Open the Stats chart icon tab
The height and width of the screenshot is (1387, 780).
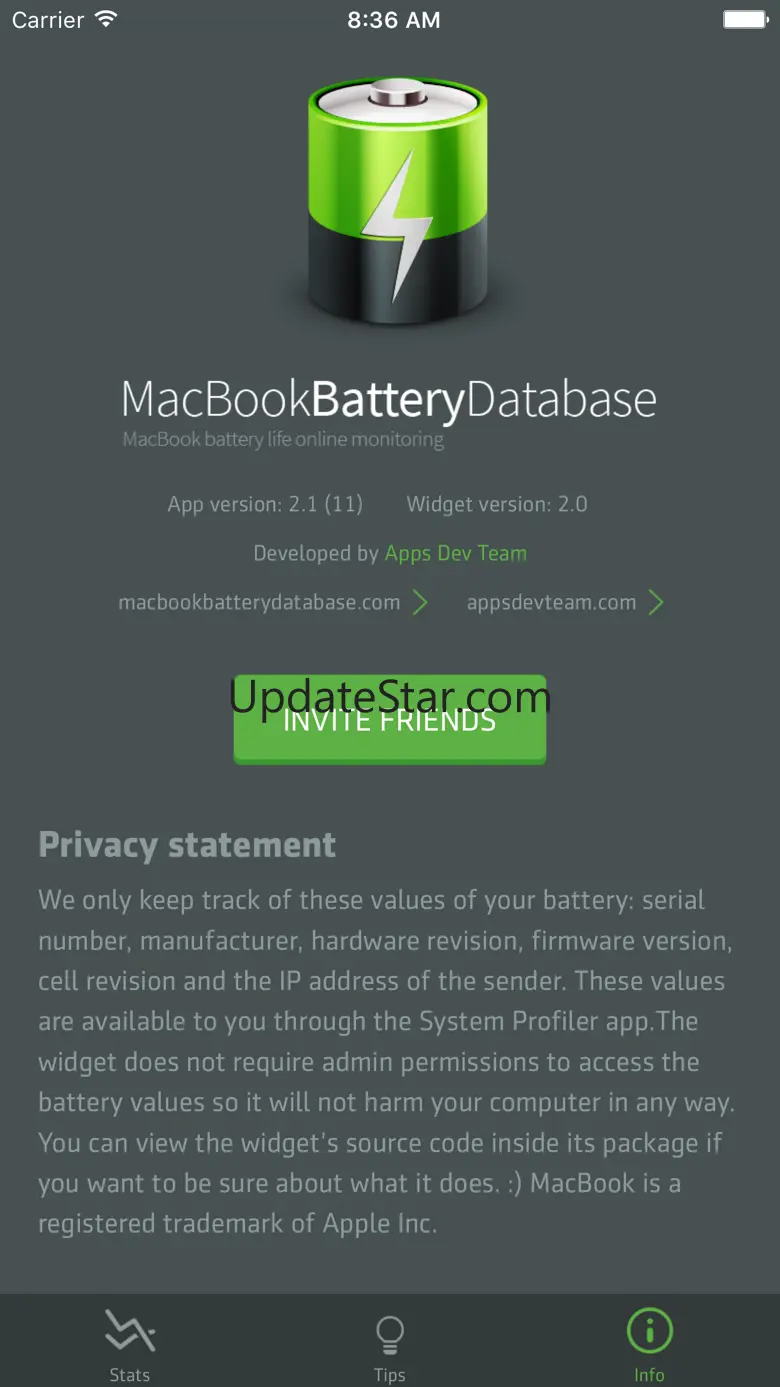coord(130,1332)
